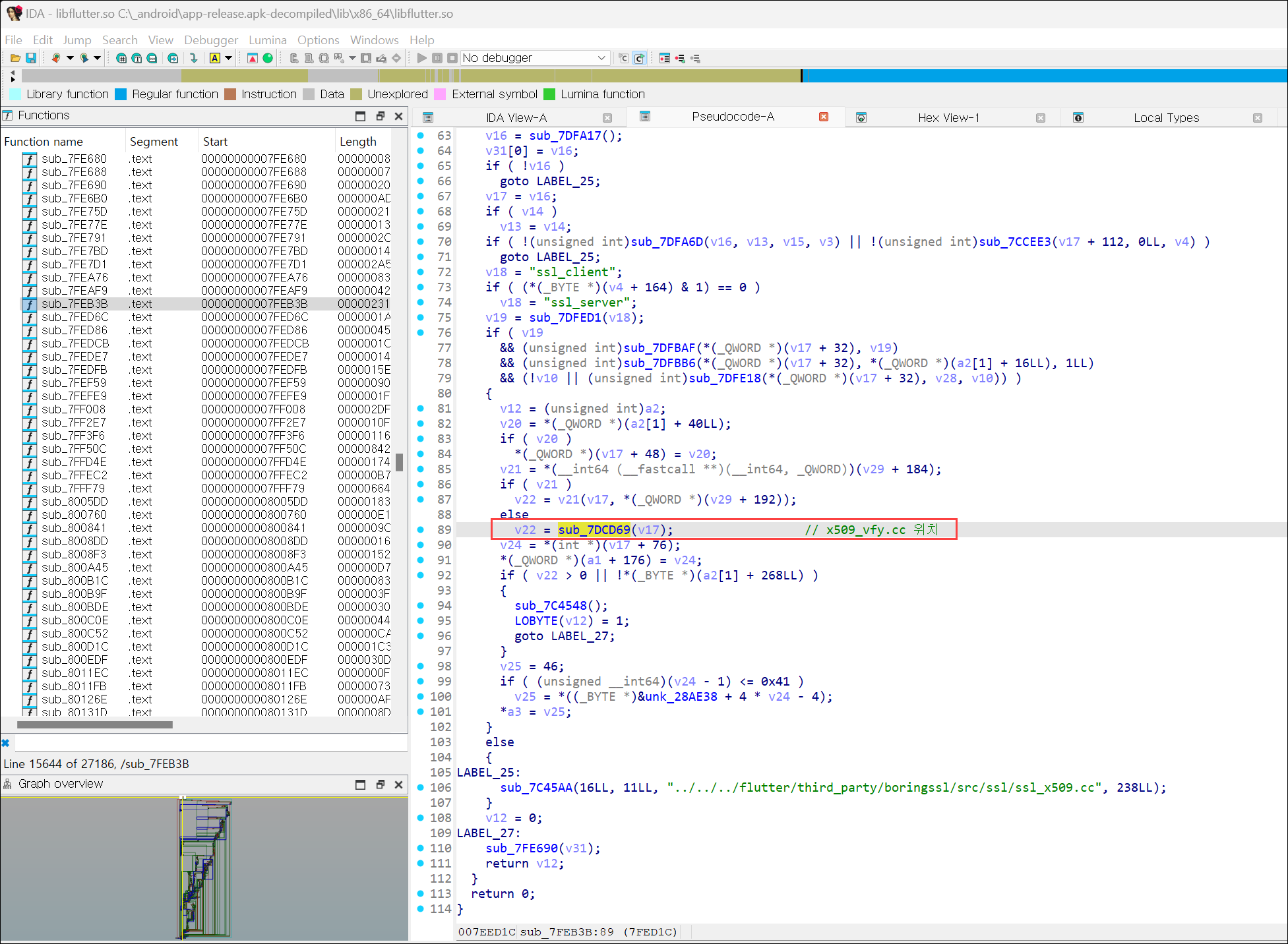Click the Save database floppy icon
Image resolution: width=1288 pixels, height=944 pixels.
tap(30, 58)
